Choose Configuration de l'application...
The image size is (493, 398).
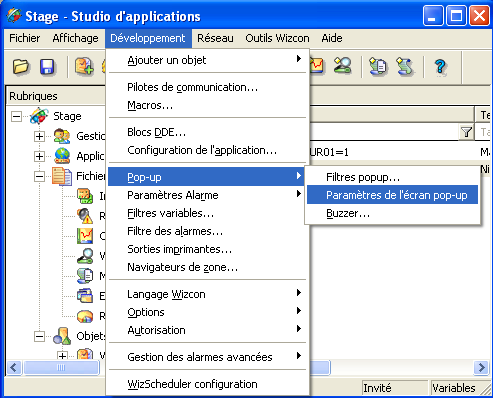point(207,150)
